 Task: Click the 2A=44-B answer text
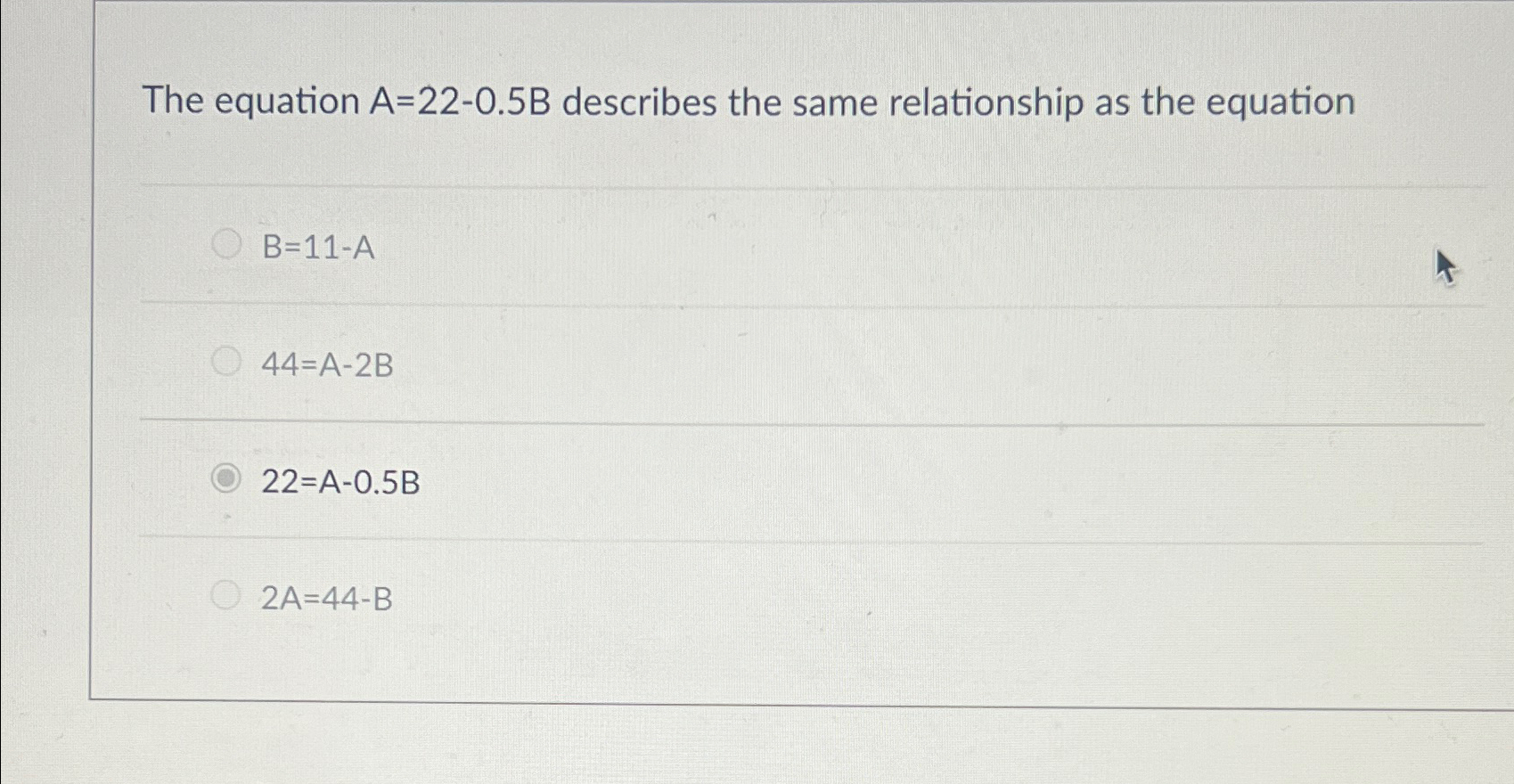click(x=326, y=596)
